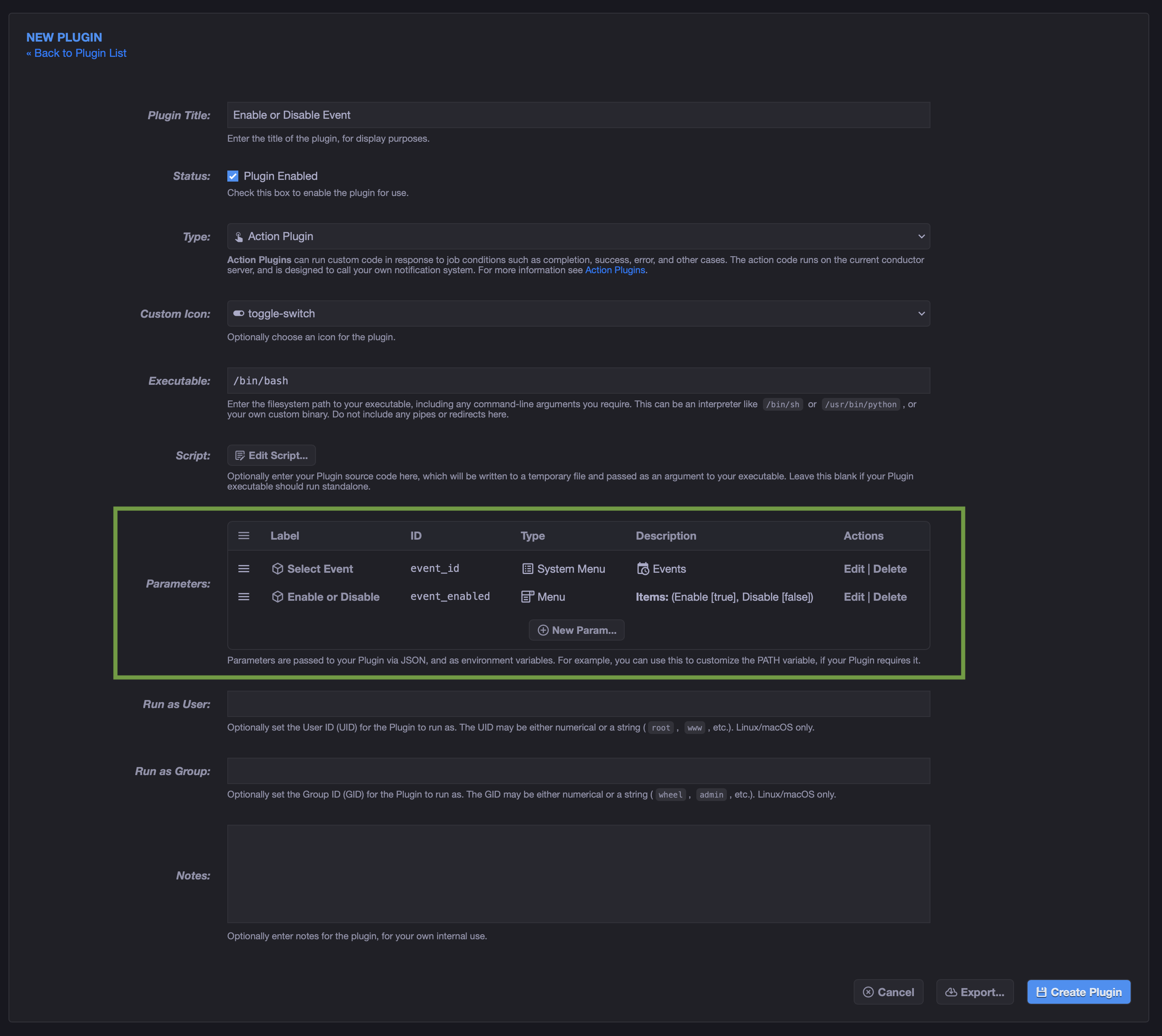Screen dimensions: 1162x1036
Task: Click the Type column header
Action: [x=533, y=536]
